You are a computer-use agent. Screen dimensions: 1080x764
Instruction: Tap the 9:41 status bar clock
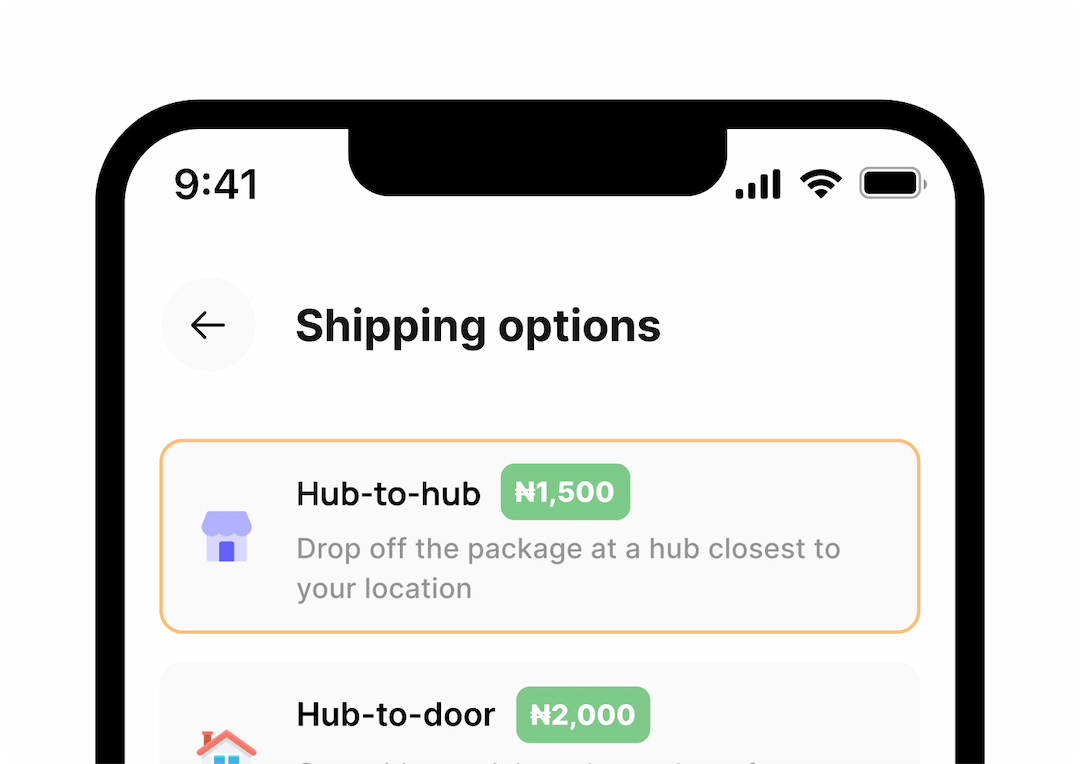tap(217, 183)
